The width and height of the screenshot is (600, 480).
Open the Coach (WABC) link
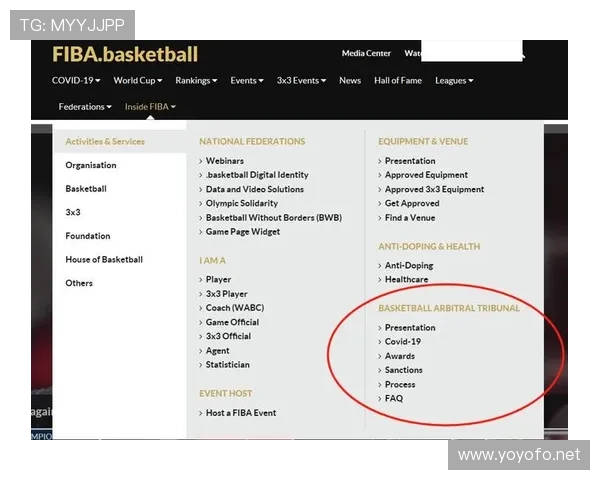tap(235, 308)
